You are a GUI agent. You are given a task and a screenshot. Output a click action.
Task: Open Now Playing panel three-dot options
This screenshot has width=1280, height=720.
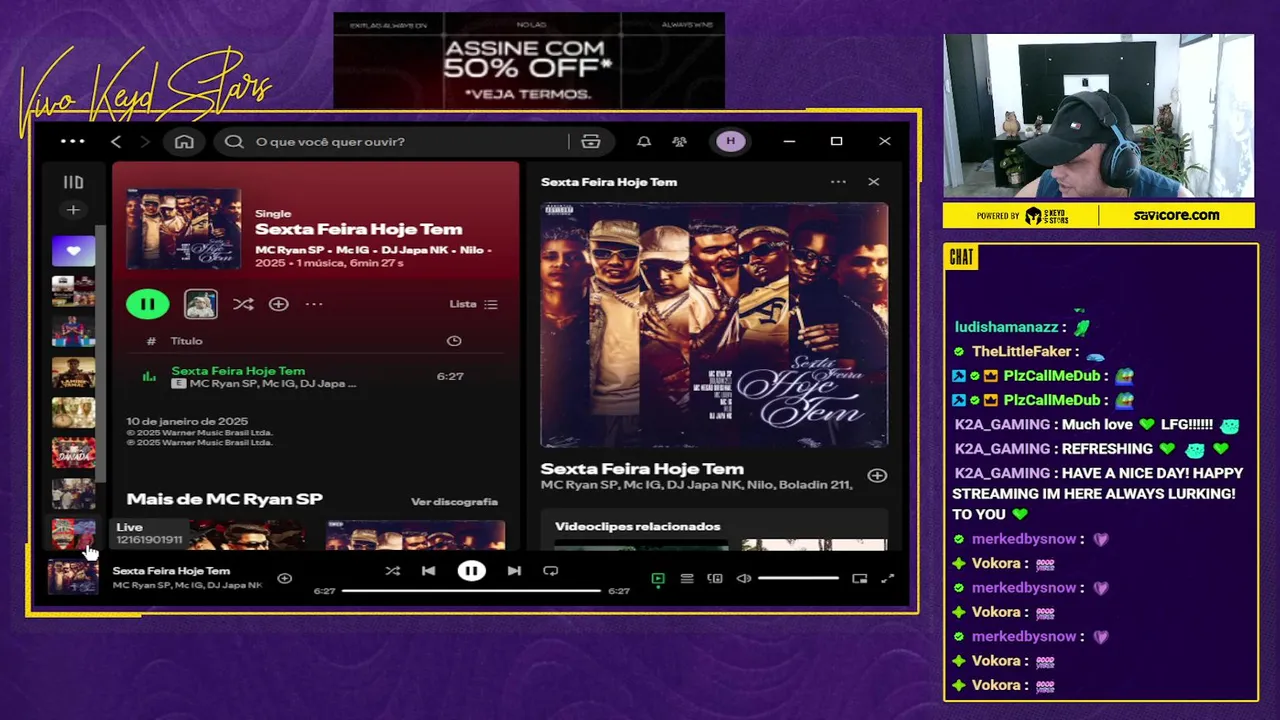point(838,182)
